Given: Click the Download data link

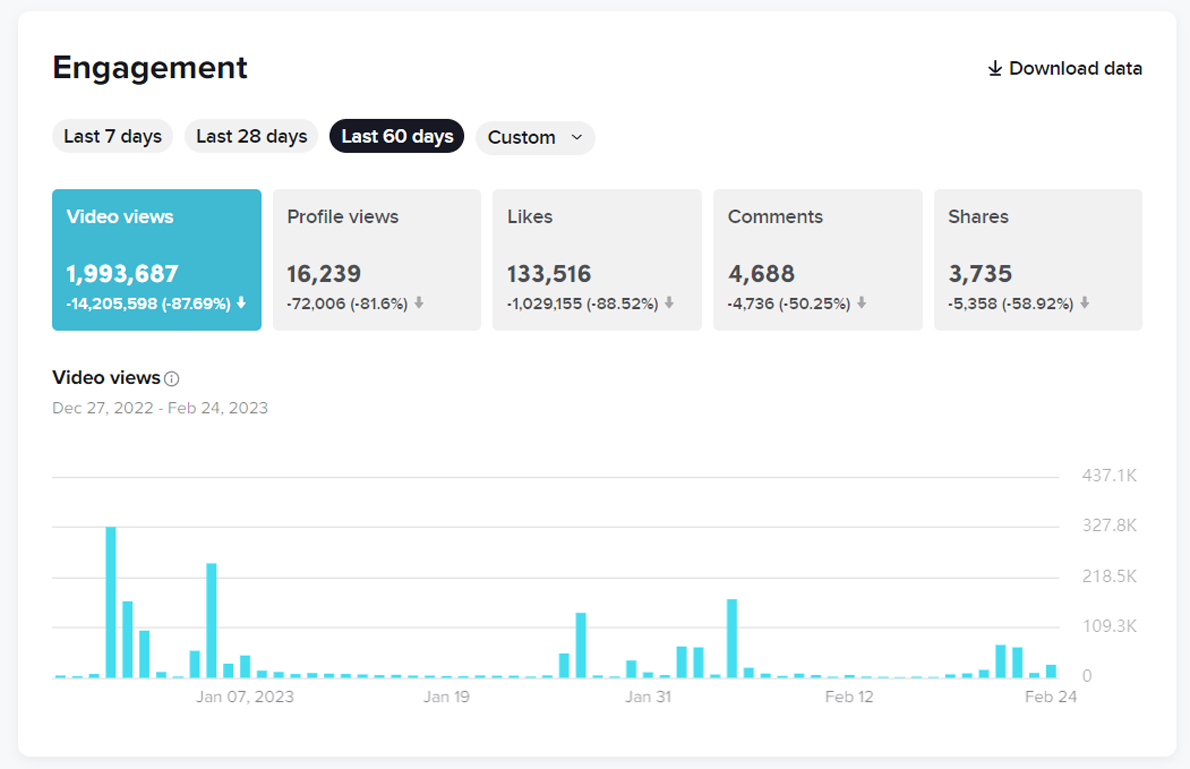Looking at the screenshot, I should point(1075,69).
